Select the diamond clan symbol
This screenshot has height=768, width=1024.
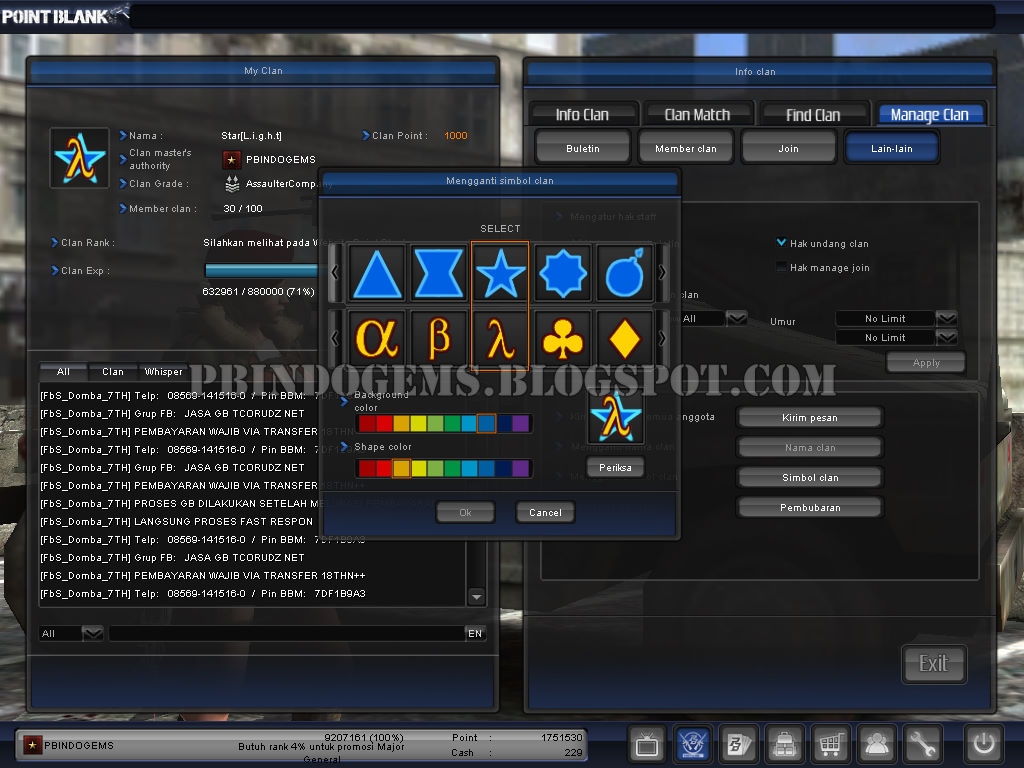pos(622,338)
